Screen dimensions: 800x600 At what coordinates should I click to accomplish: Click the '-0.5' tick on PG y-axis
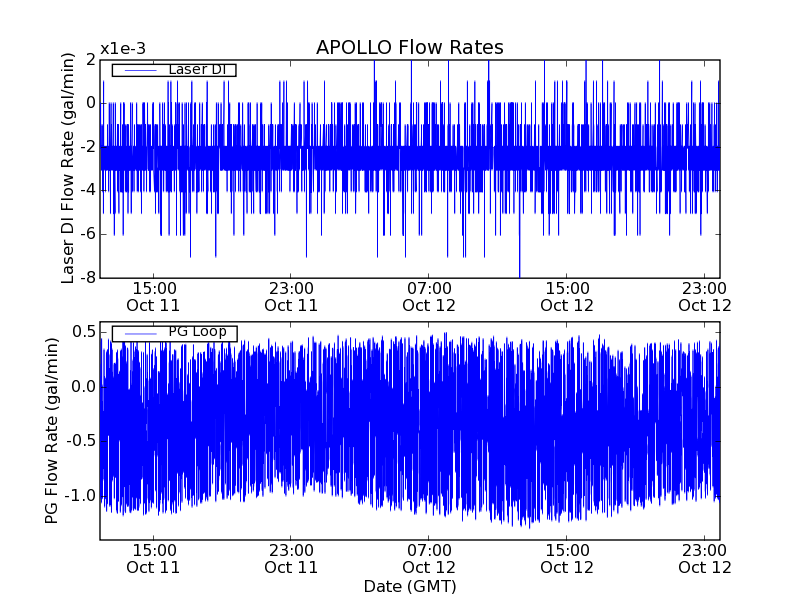(81, 441)
